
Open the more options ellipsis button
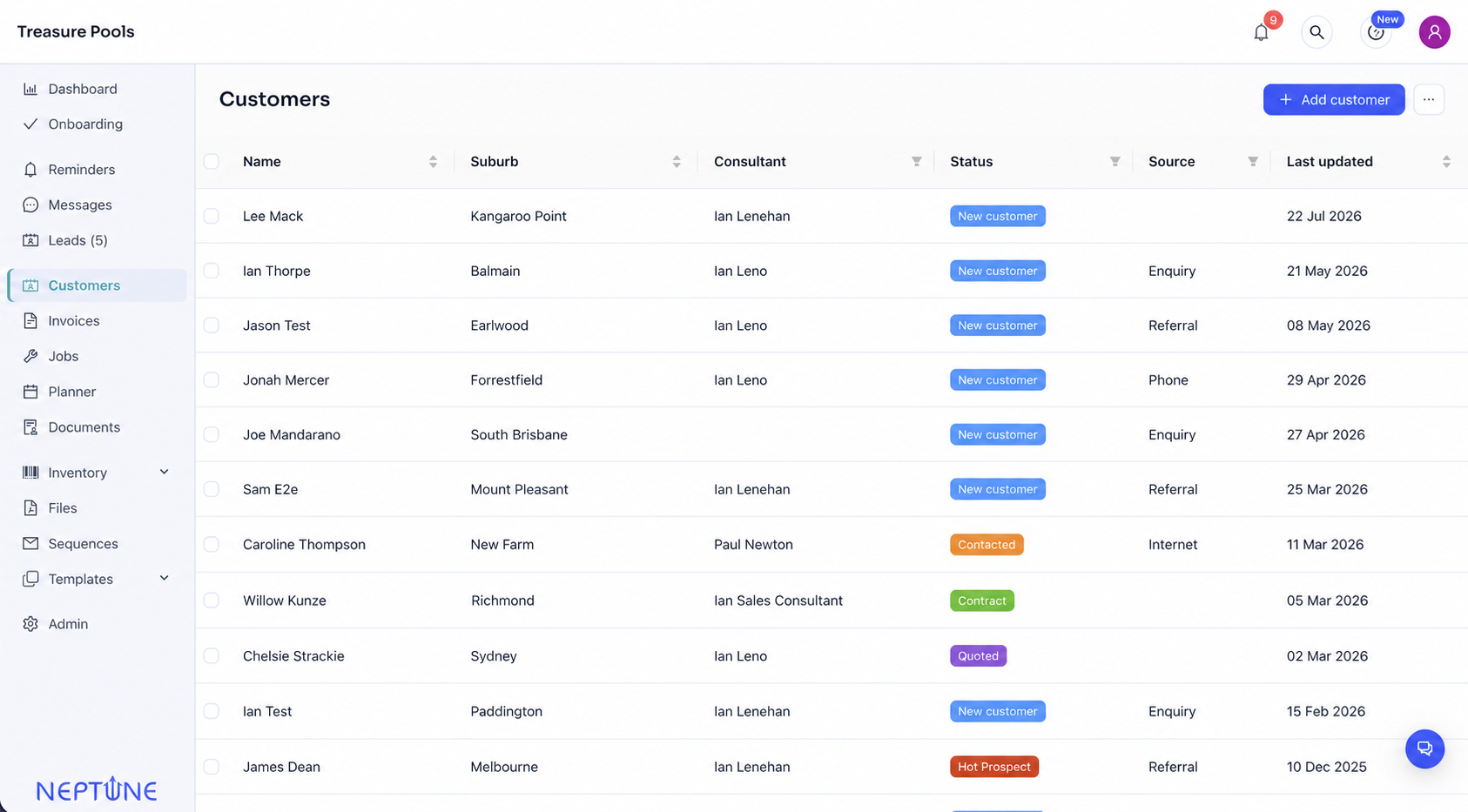pyautogui.click(x=1429, y=99)
